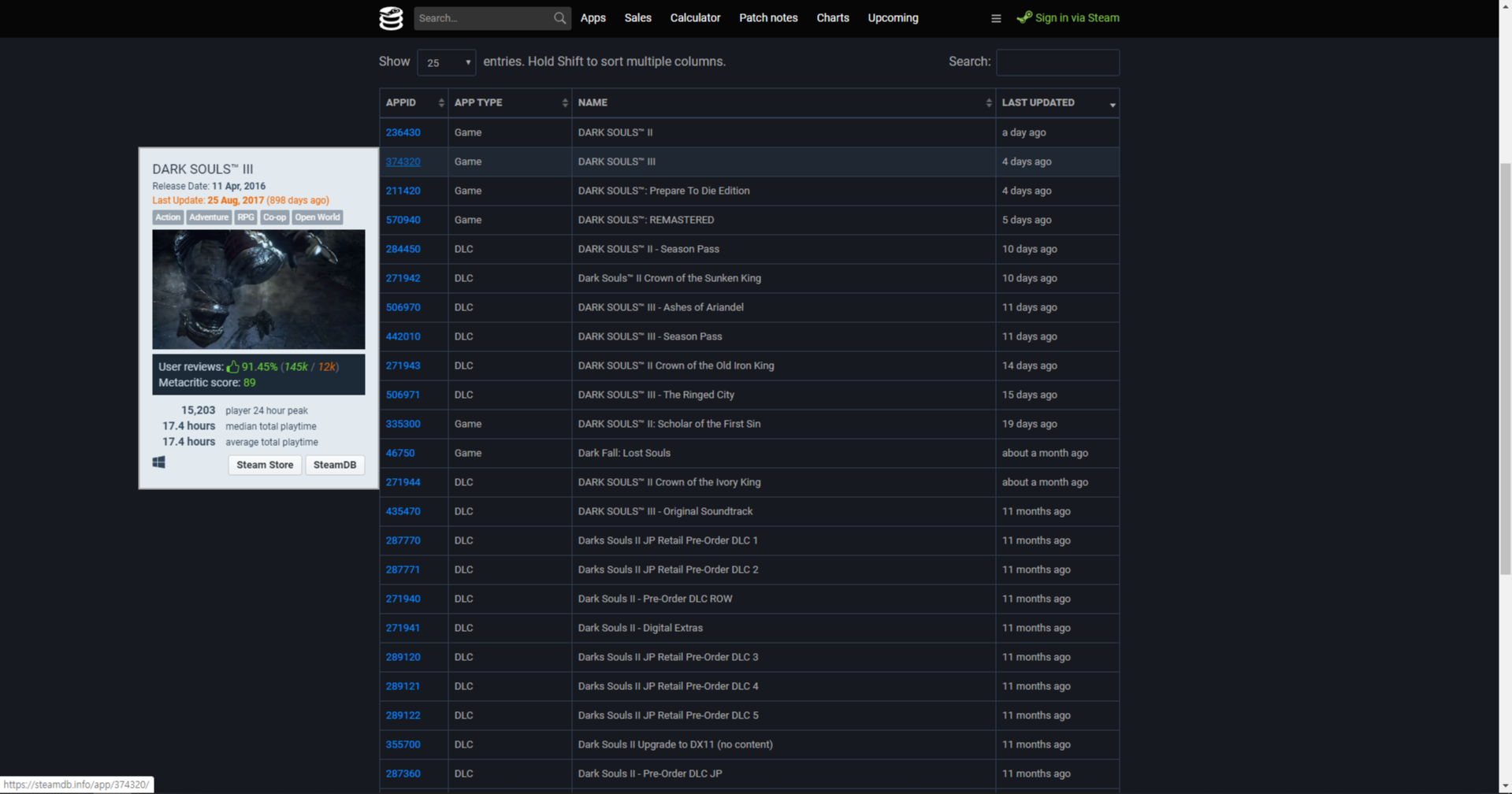This screenshot has height=794, width=1512.
Task: Open the Upcoming page
Action: pyautogui.click(x=893, y=18)
